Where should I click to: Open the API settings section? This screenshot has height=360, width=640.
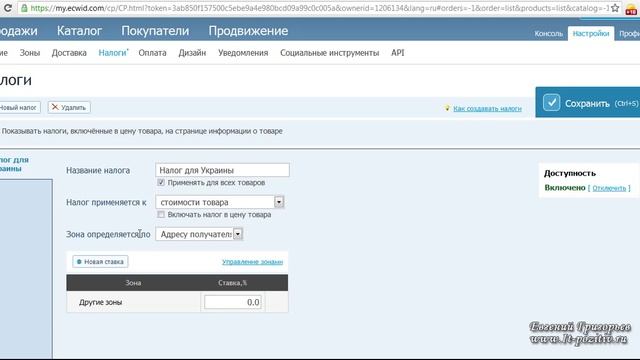click(x=398, y=53)
